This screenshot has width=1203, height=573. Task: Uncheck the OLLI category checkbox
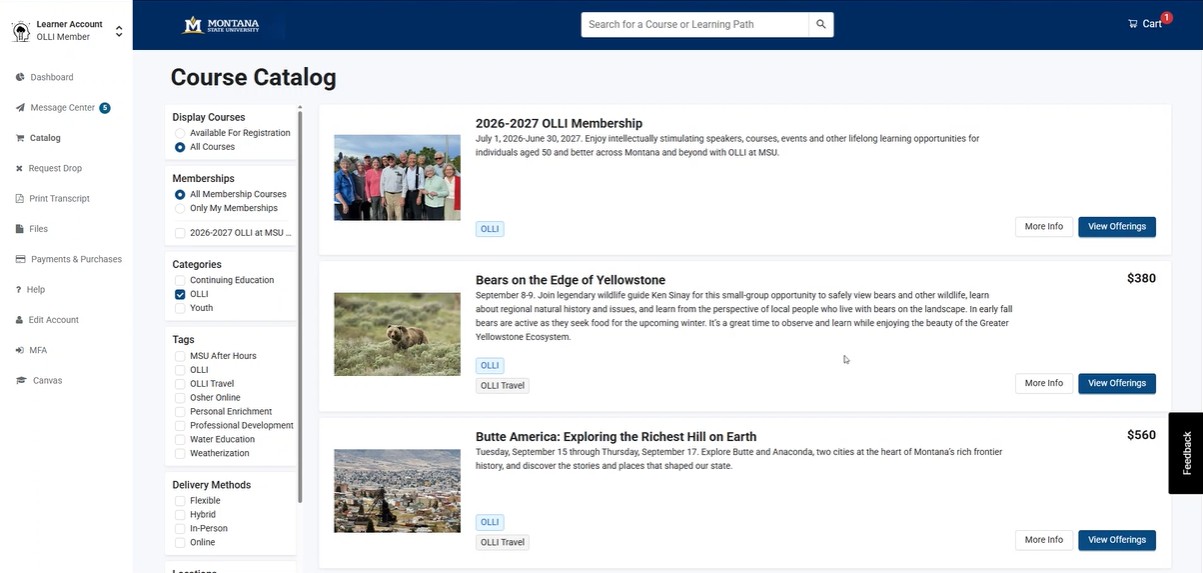click(180, 294)
